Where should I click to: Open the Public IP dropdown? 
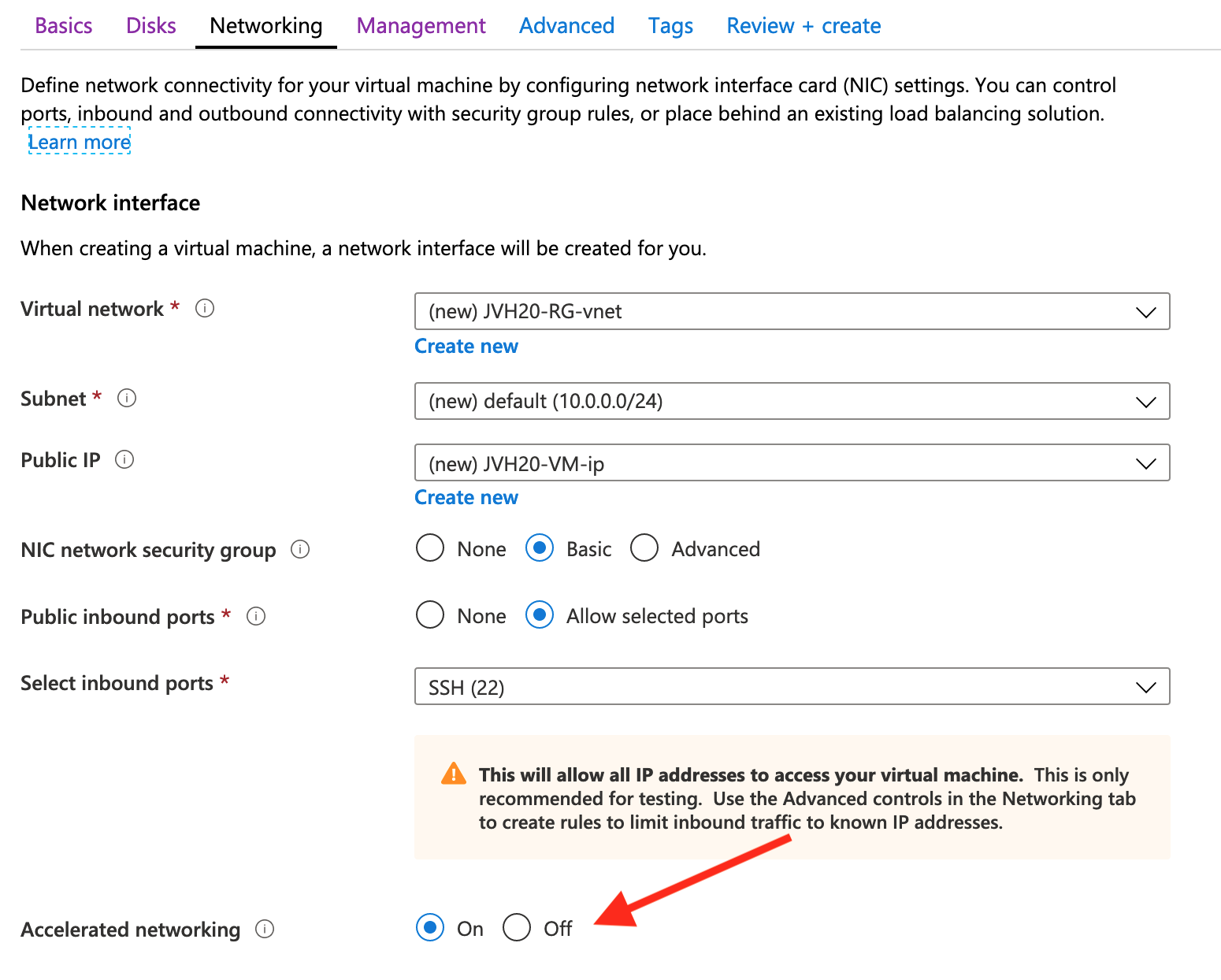pyautogui.click(x=1146, y=462)
